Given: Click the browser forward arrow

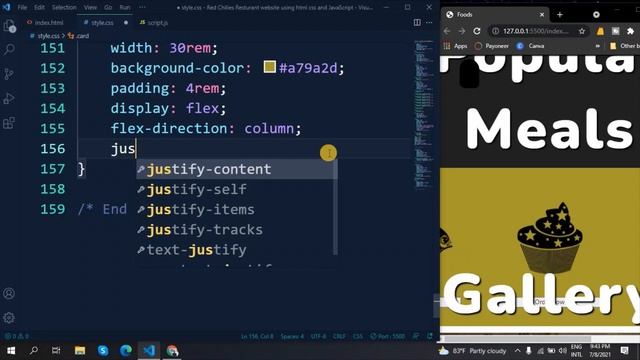Looking at the screenshot, I should [x=462, y=31].
